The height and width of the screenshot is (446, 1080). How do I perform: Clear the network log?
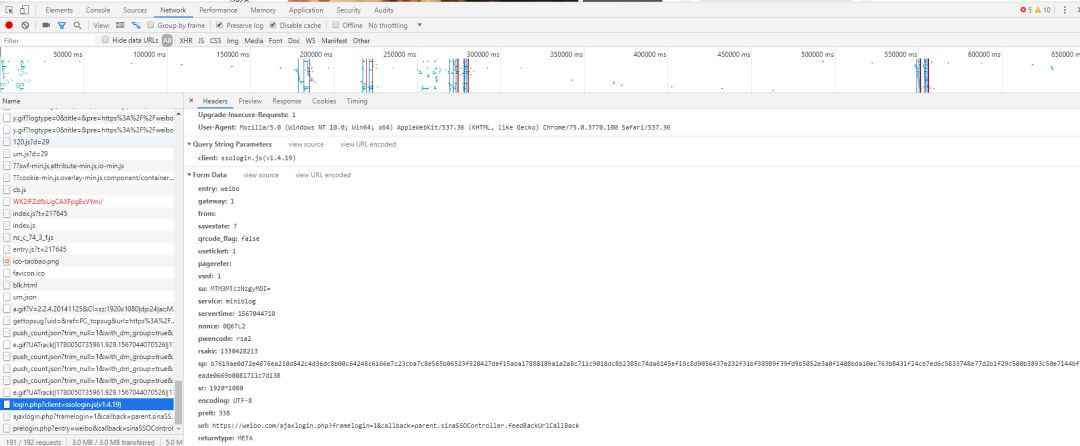click(x=25, y=25)
